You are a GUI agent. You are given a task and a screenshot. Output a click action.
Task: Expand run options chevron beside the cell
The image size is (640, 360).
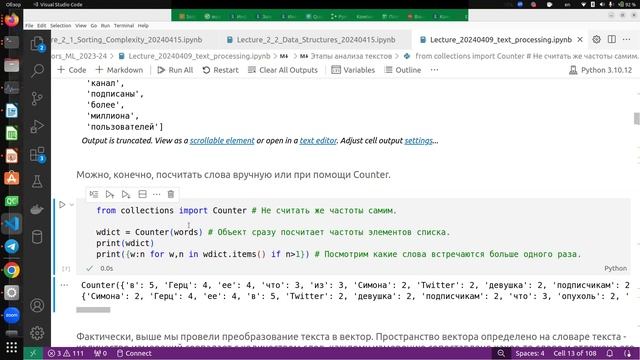(71, 204)
